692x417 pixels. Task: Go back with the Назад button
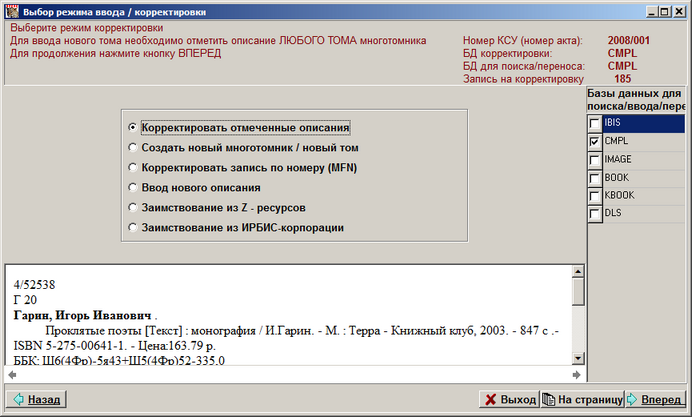pyautogui.click(x=36, y=399)
